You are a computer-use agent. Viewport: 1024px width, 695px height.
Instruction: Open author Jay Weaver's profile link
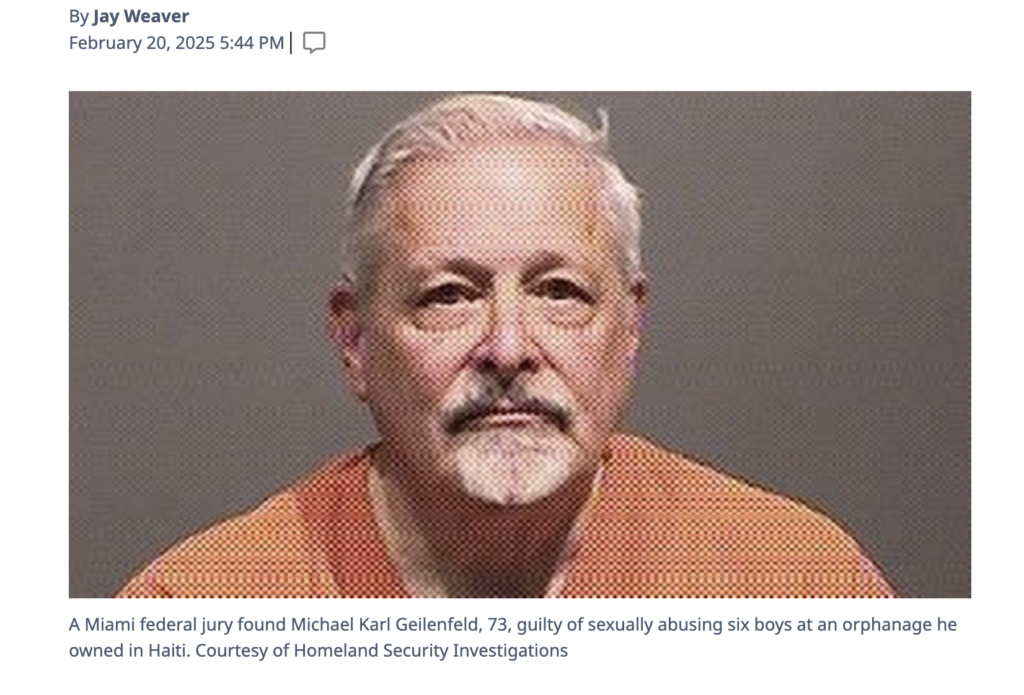(x=140, y=16)
